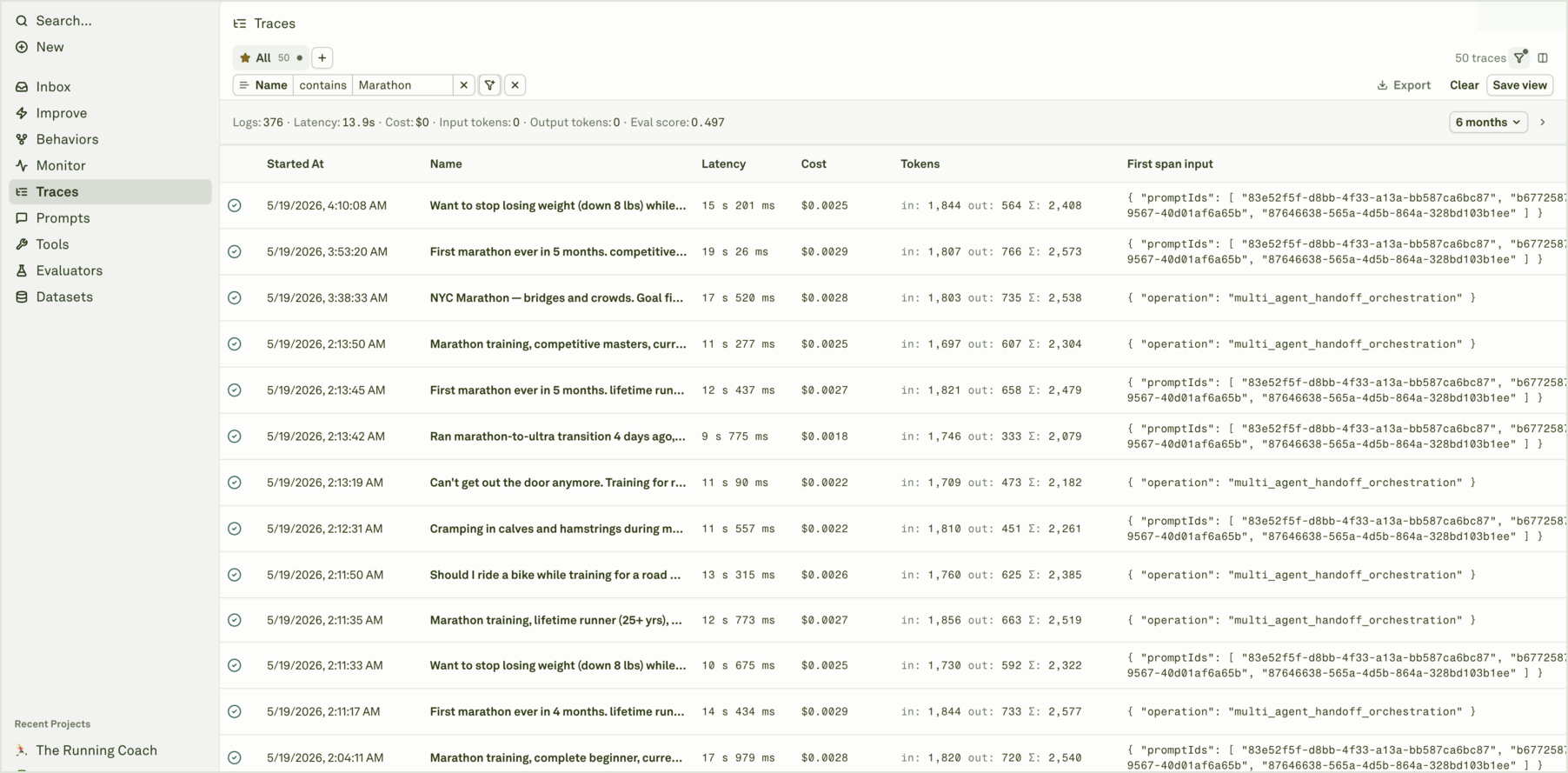Viewport: 1568px width, 773px height.
Task: Click the Name column header
Action: (x=446, y=163)
